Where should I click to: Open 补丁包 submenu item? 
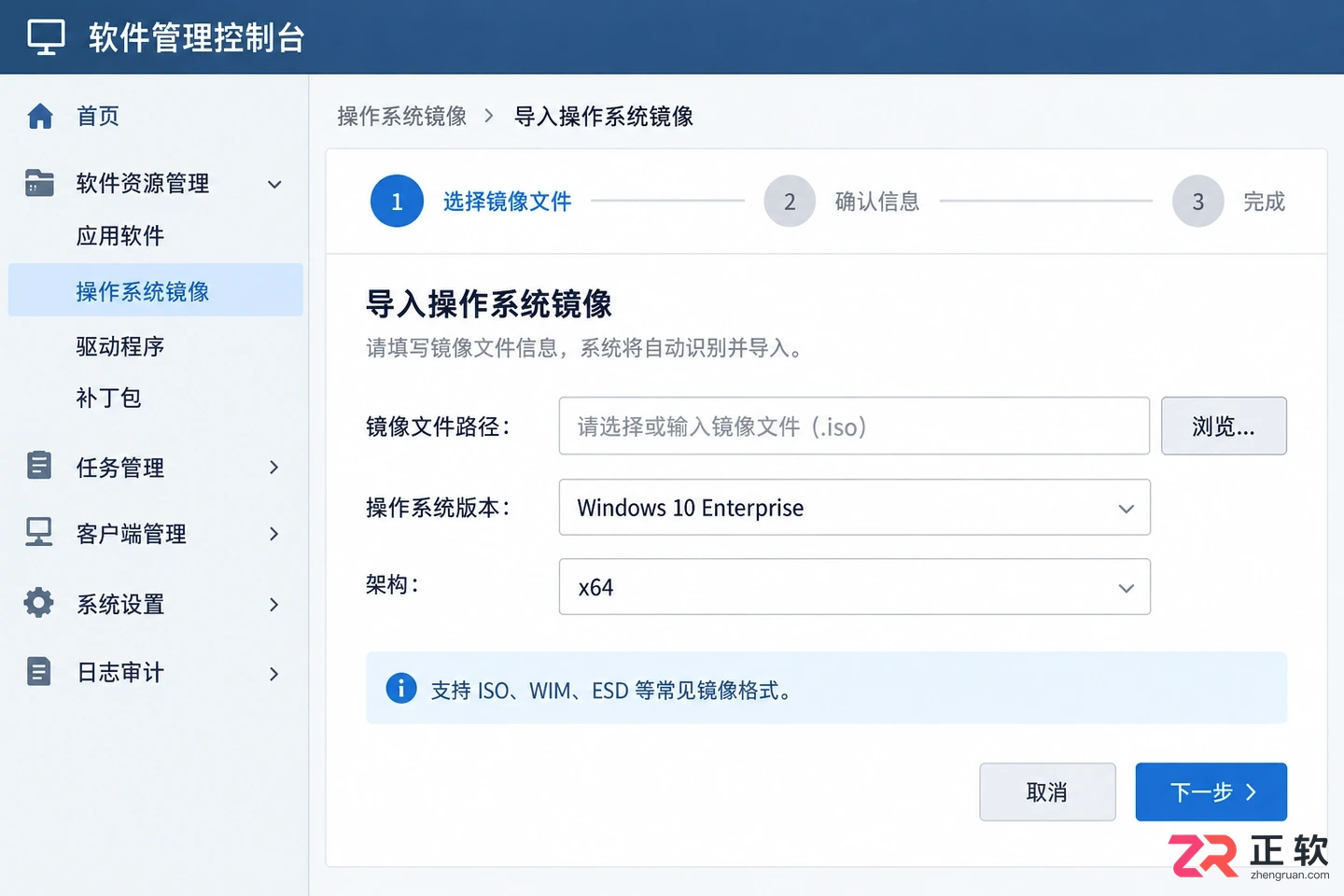click(108, 398)
